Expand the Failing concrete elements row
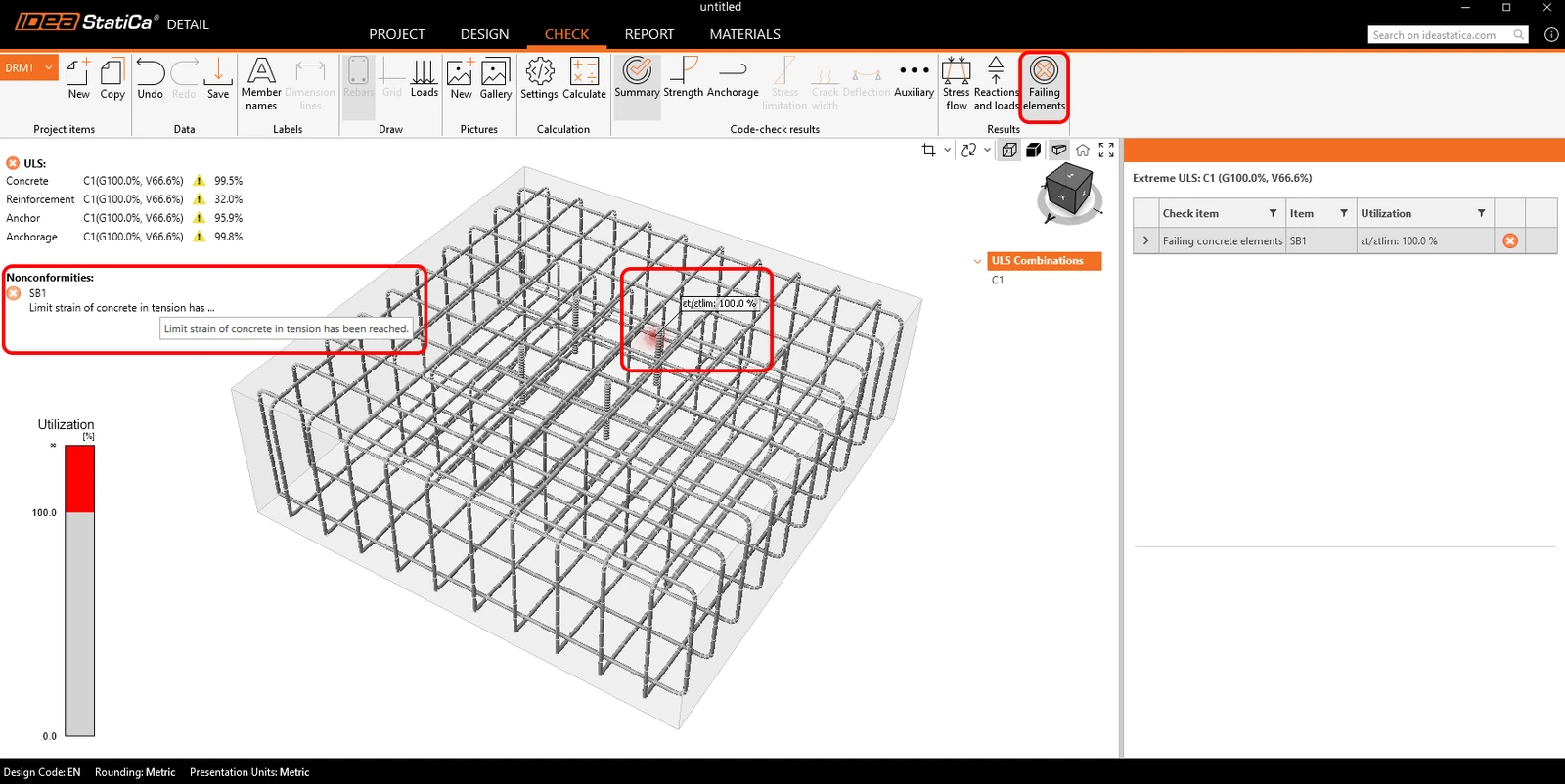 [x=1146, y=240]
